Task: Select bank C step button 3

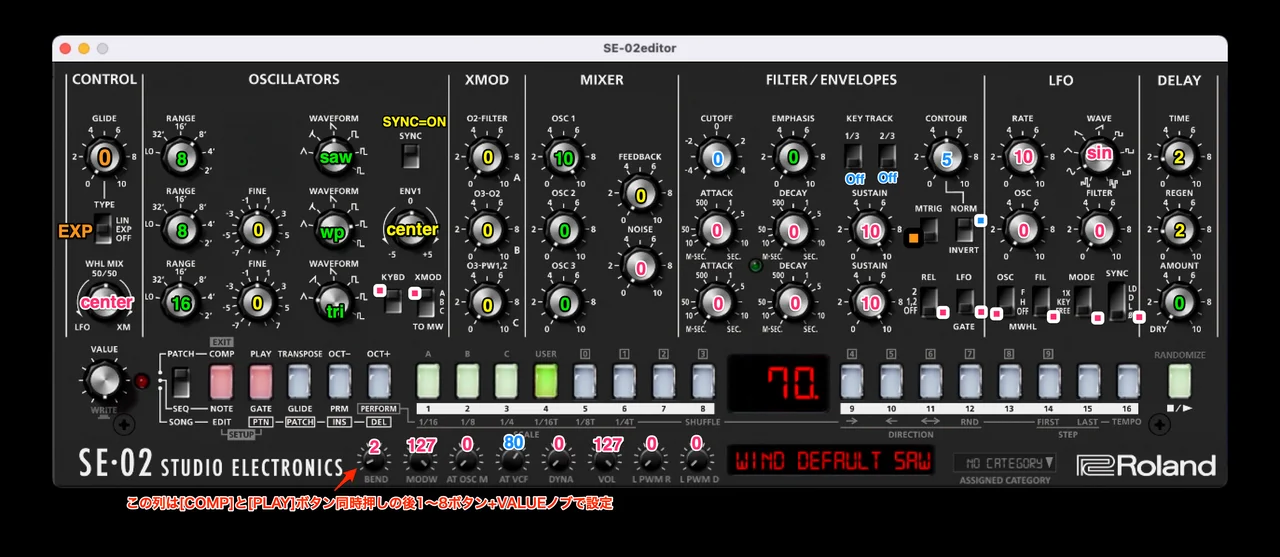Action: pos(506,381)
